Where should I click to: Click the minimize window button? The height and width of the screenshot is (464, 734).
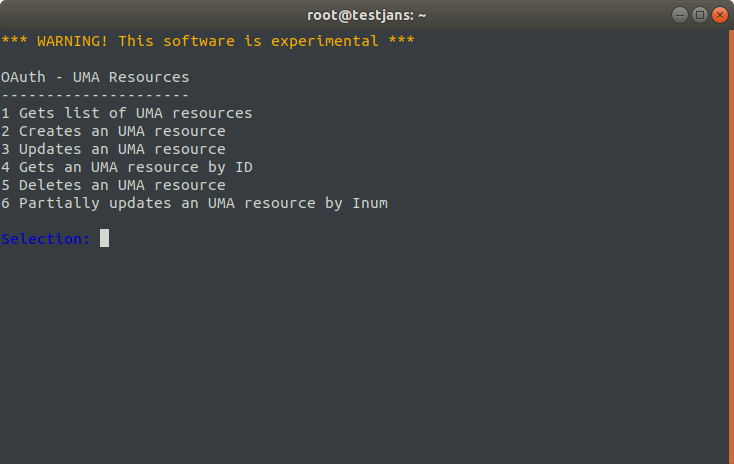click(x=679, y=15)
